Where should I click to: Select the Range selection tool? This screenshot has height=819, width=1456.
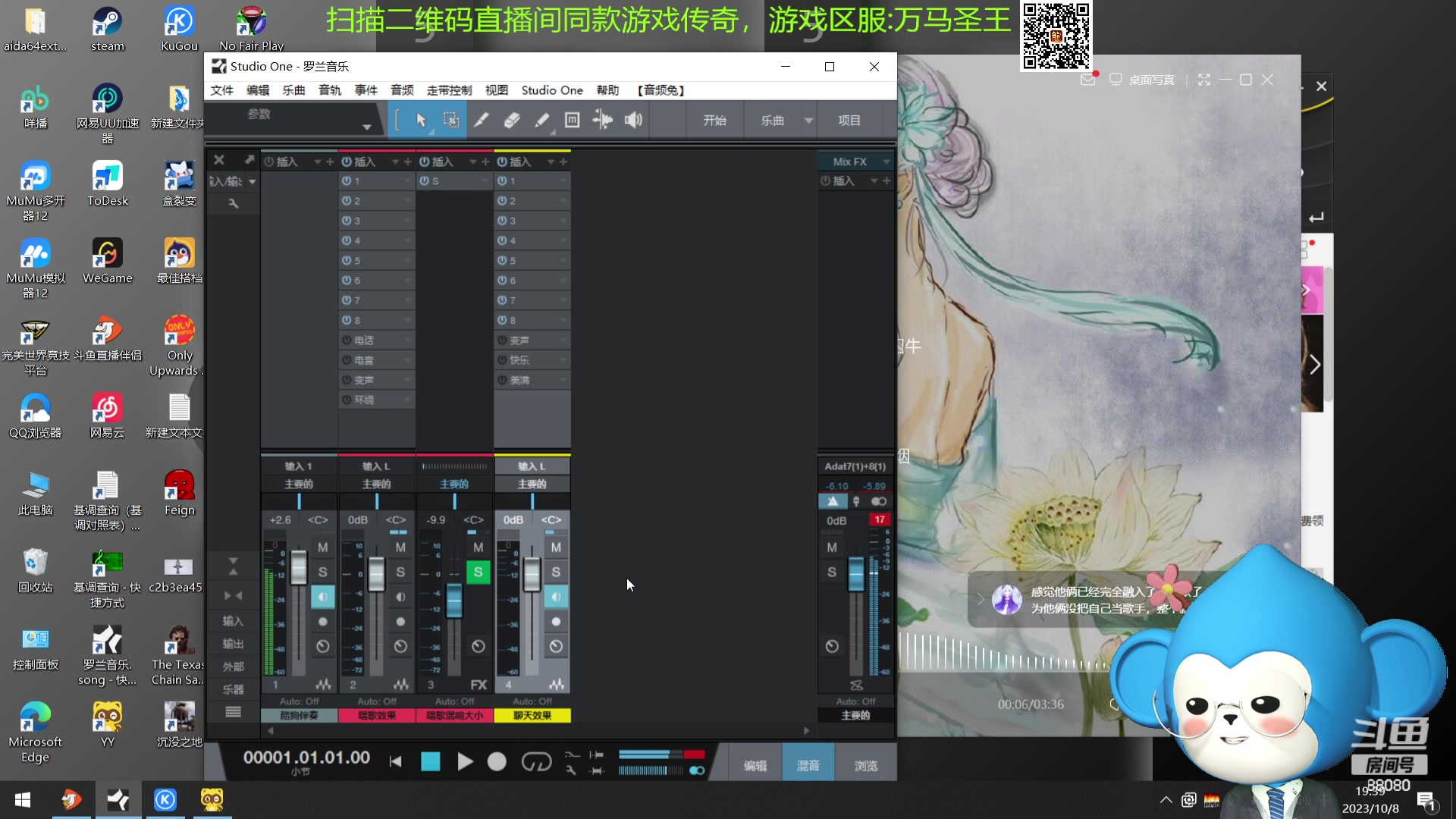pyautogui.click(x=452, y=119)
